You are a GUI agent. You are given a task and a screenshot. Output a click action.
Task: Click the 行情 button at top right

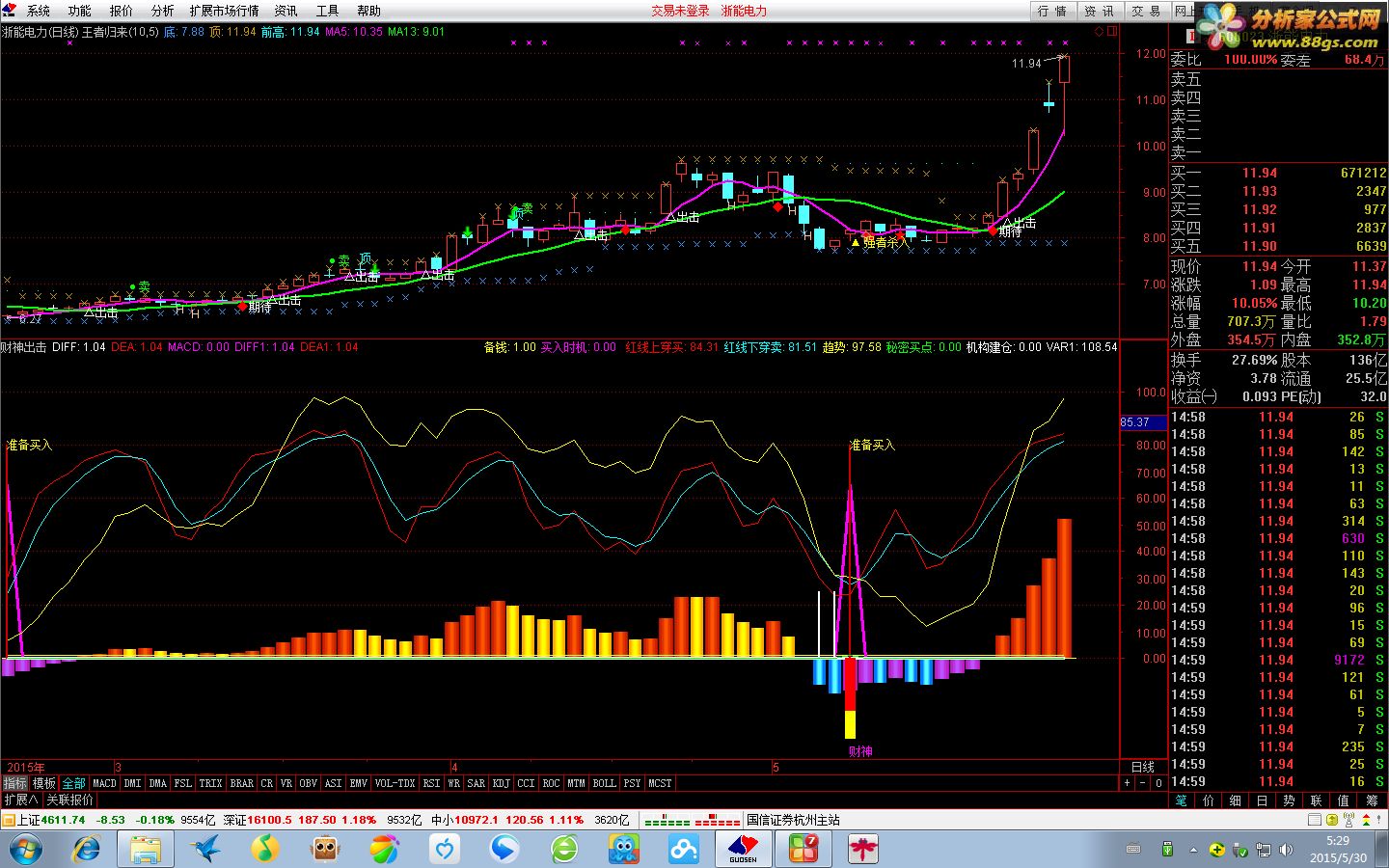point(1052,11)
